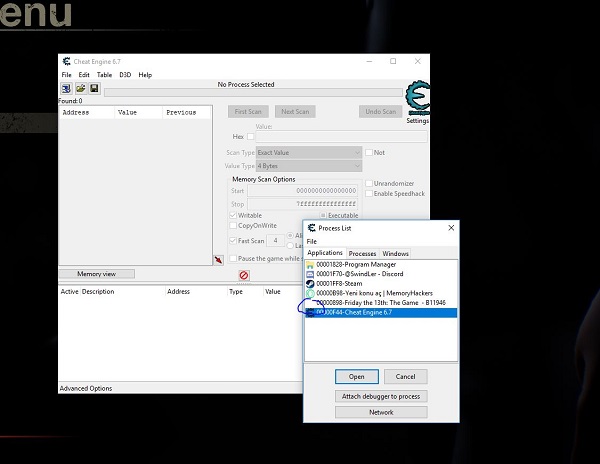Click the Start address field
The image size is (600, 464).
pos(302,190)
